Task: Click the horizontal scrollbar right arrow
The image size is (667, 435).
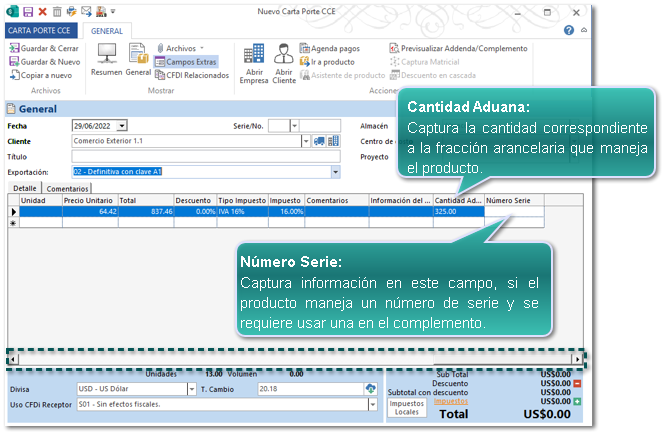Action: tap(577, 359)
